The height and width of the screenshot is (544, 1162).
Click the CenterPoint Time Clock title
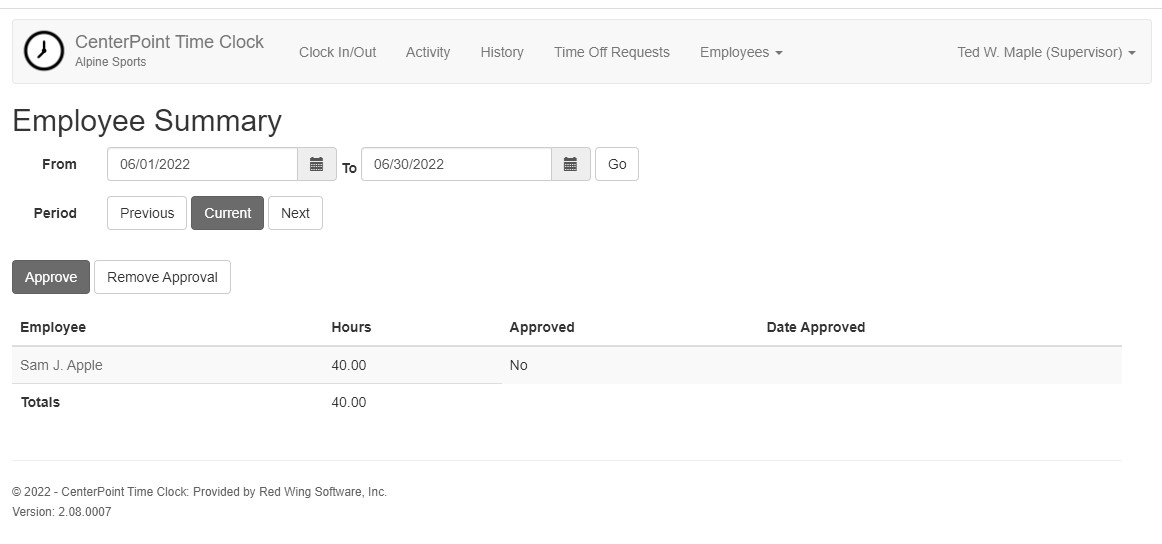(169, 42)
